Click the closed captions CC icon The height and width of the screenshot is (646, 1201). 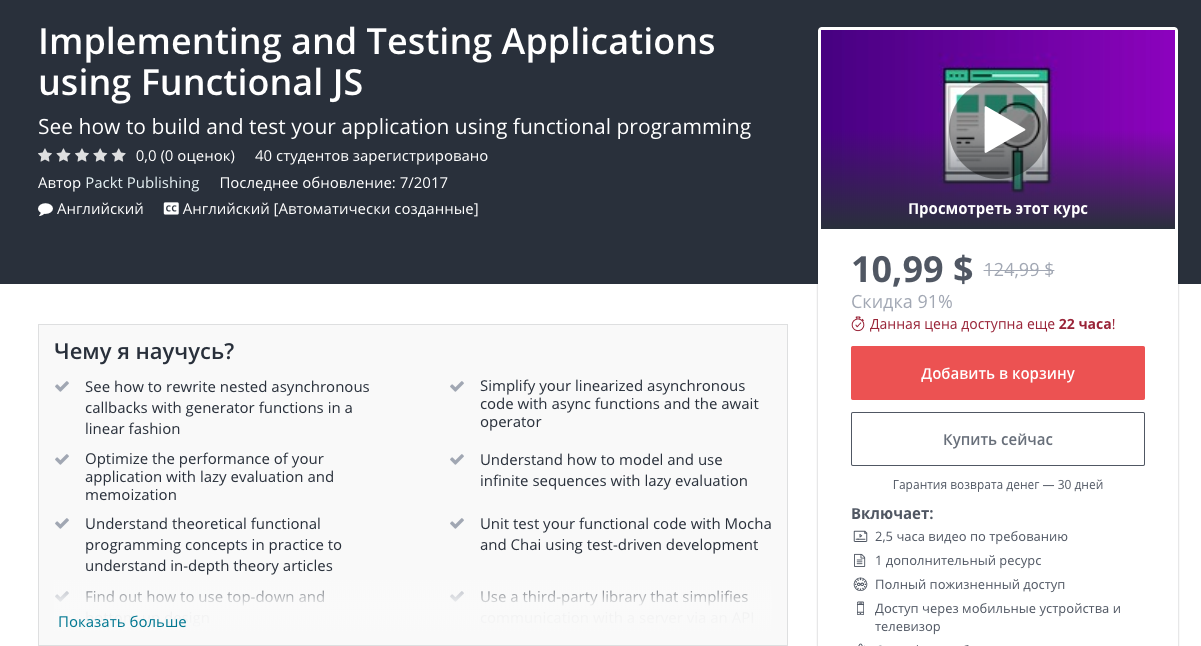[x=171, y=210]
